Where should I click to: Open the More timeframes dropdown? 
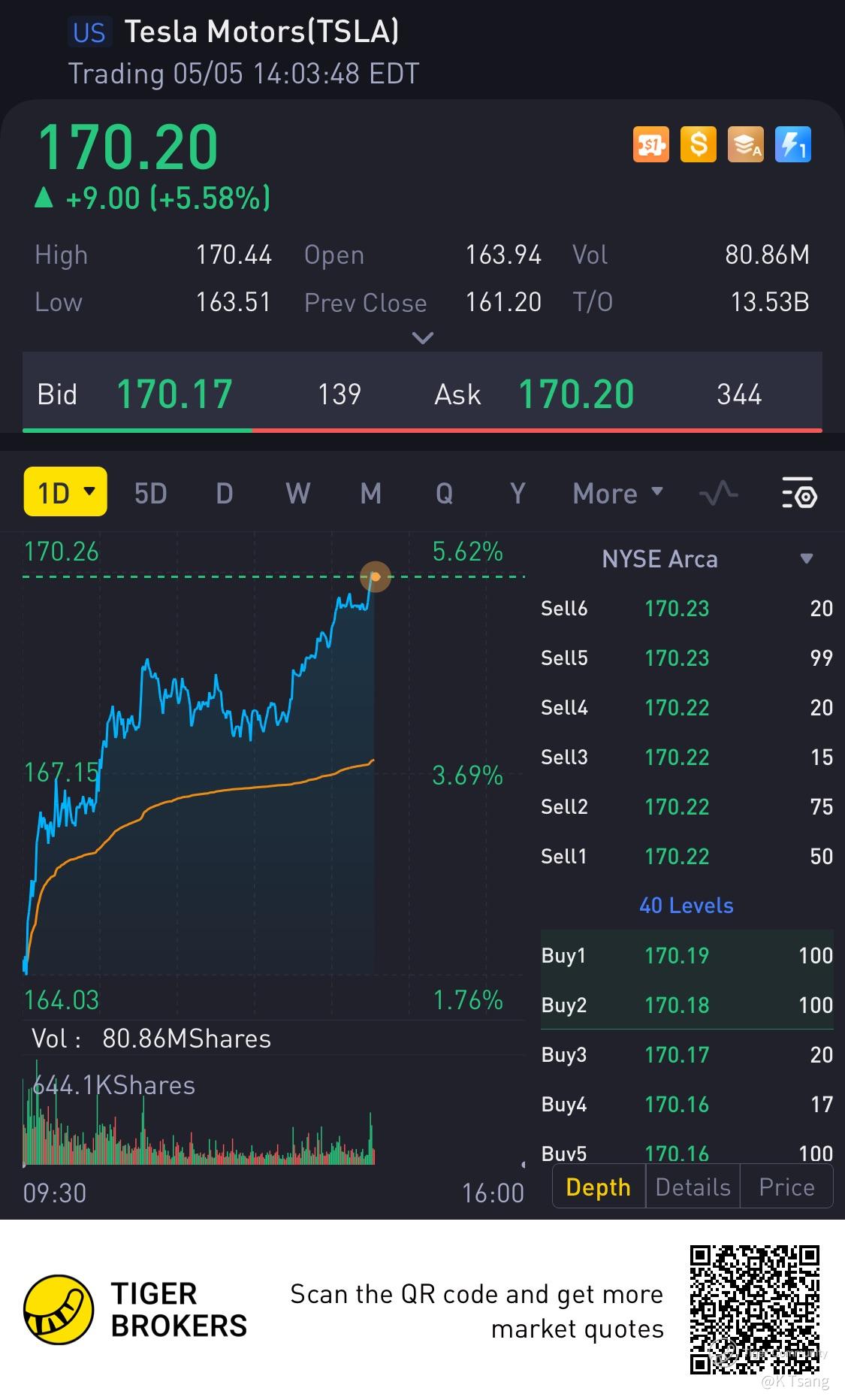[x=617, y=494]
